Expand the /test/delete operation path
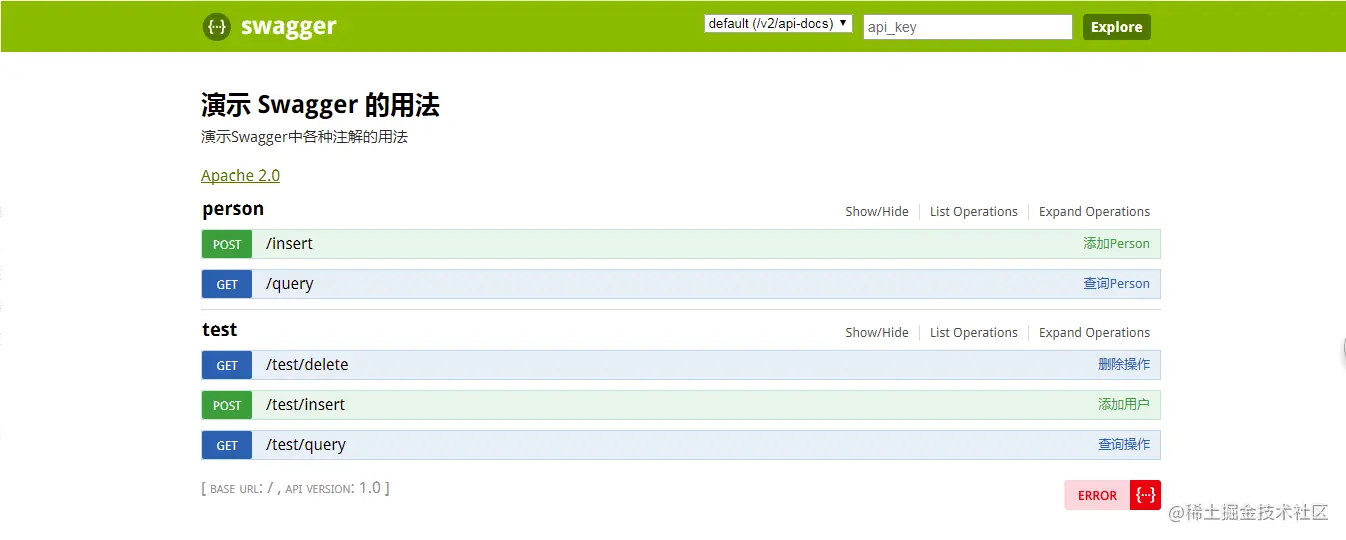This screenshot has height=540, width=1346. tap(307, 365)
